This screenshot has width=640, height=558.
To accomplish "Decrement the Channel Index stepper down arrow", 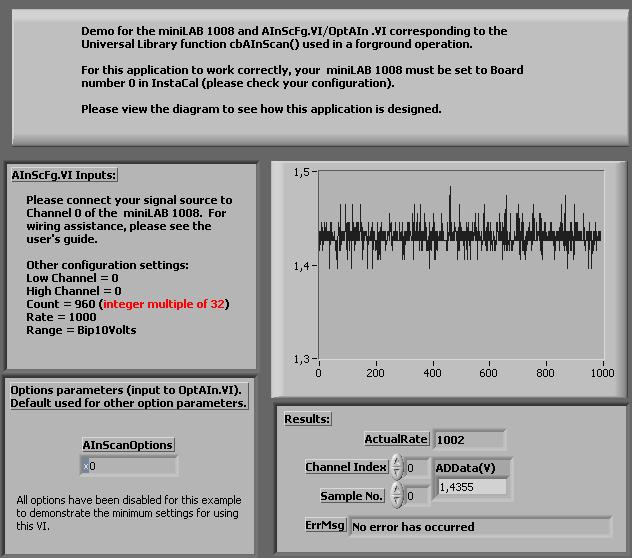I will (x=396, y=473).
